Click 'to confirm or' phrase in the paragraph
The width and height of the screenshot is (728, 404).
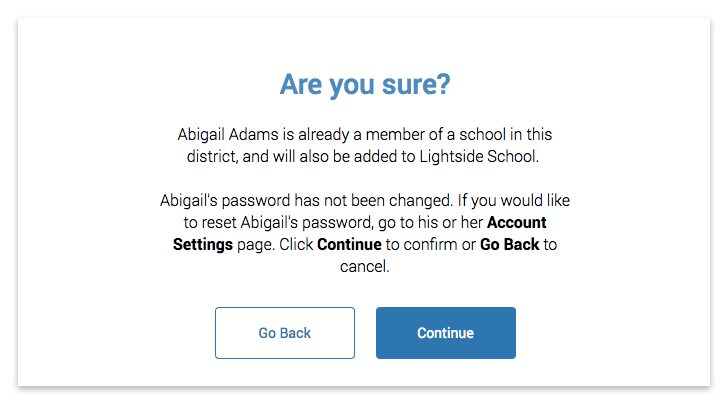(430, 244)
